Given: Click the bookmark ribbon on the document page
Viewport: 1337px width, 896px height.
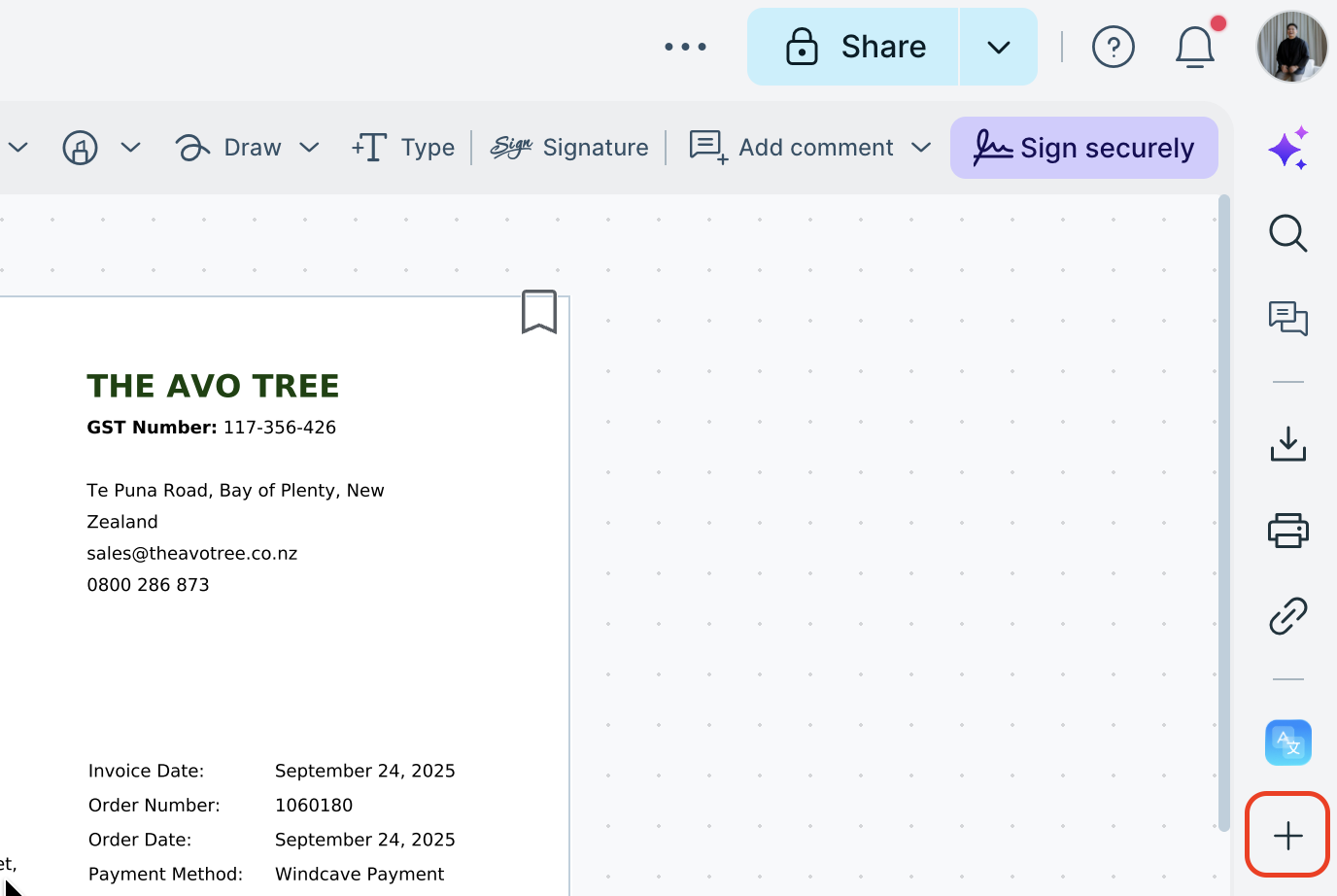Looking at the screenshot, I should pyautogui.click(x=539, y=313).
